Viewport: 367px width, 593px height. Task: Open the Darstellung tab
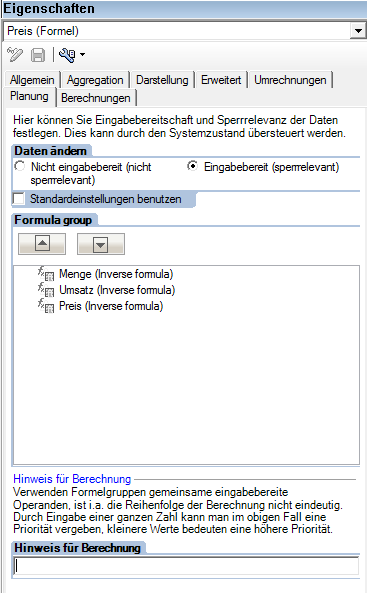pos(162,80)
